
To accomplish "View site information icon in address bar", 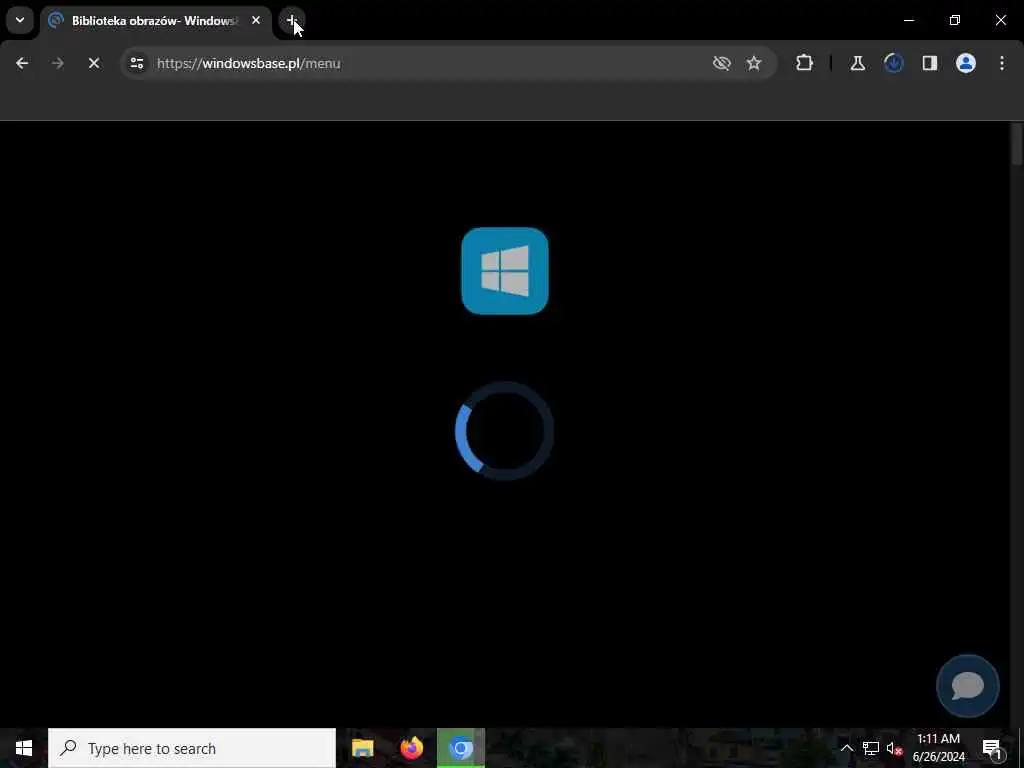I will 137,63.
